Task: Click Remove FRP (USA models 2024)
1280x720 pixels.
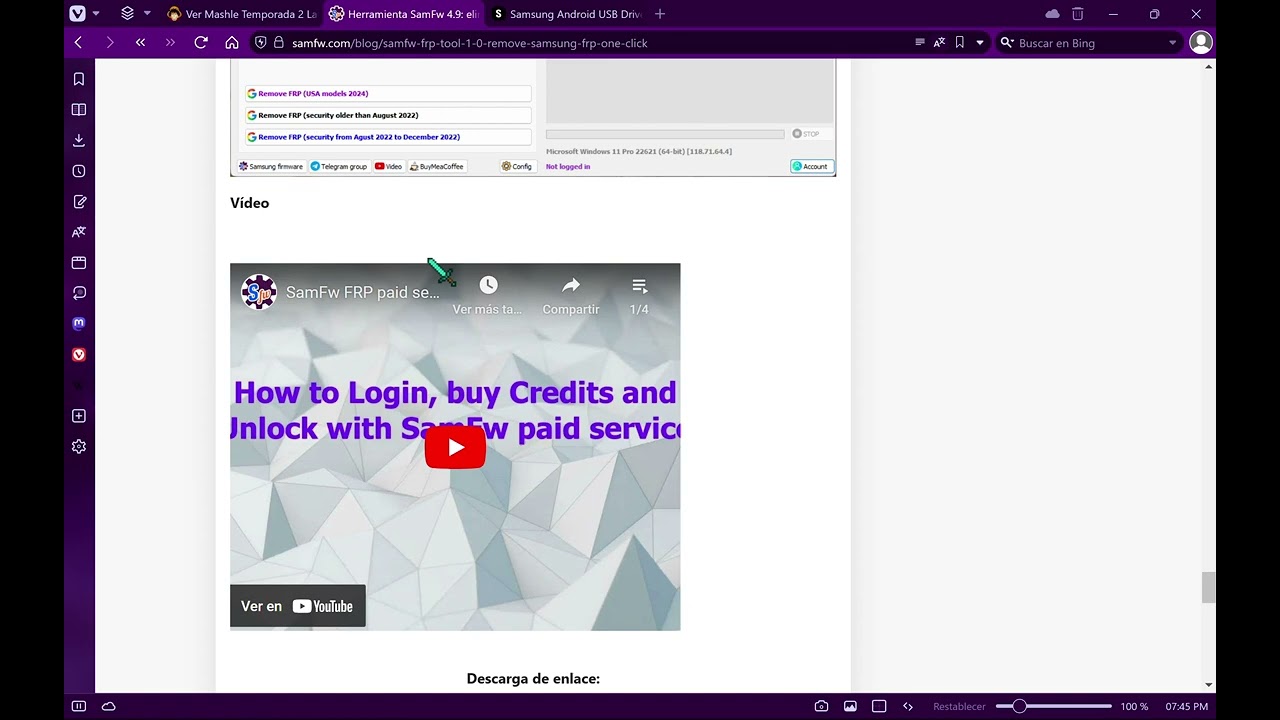Action: tap(388, 93)
